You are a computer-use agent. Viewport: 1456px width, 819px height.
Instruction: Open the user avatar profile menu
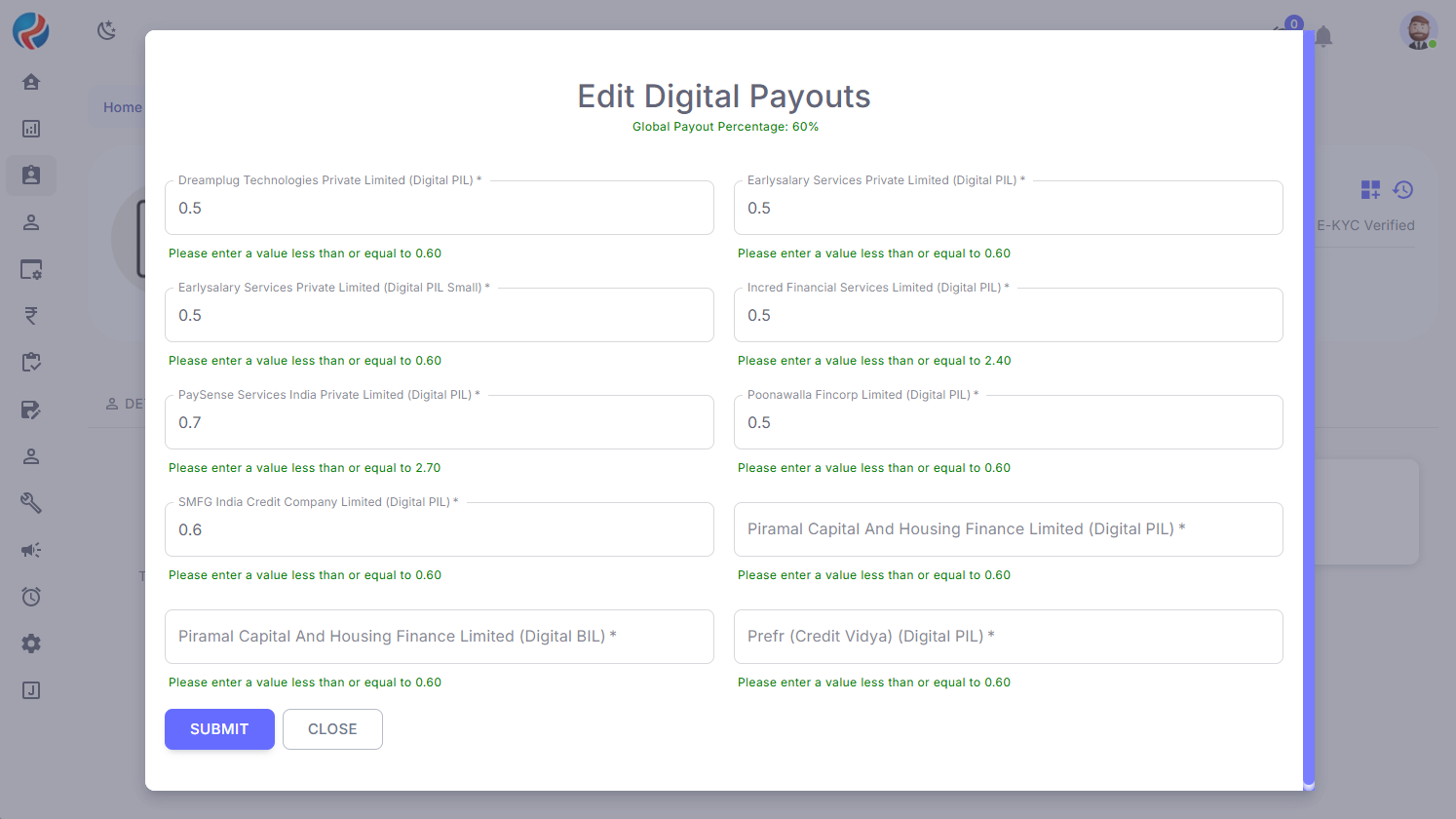pyautogui.click(x=1418, y=31)
